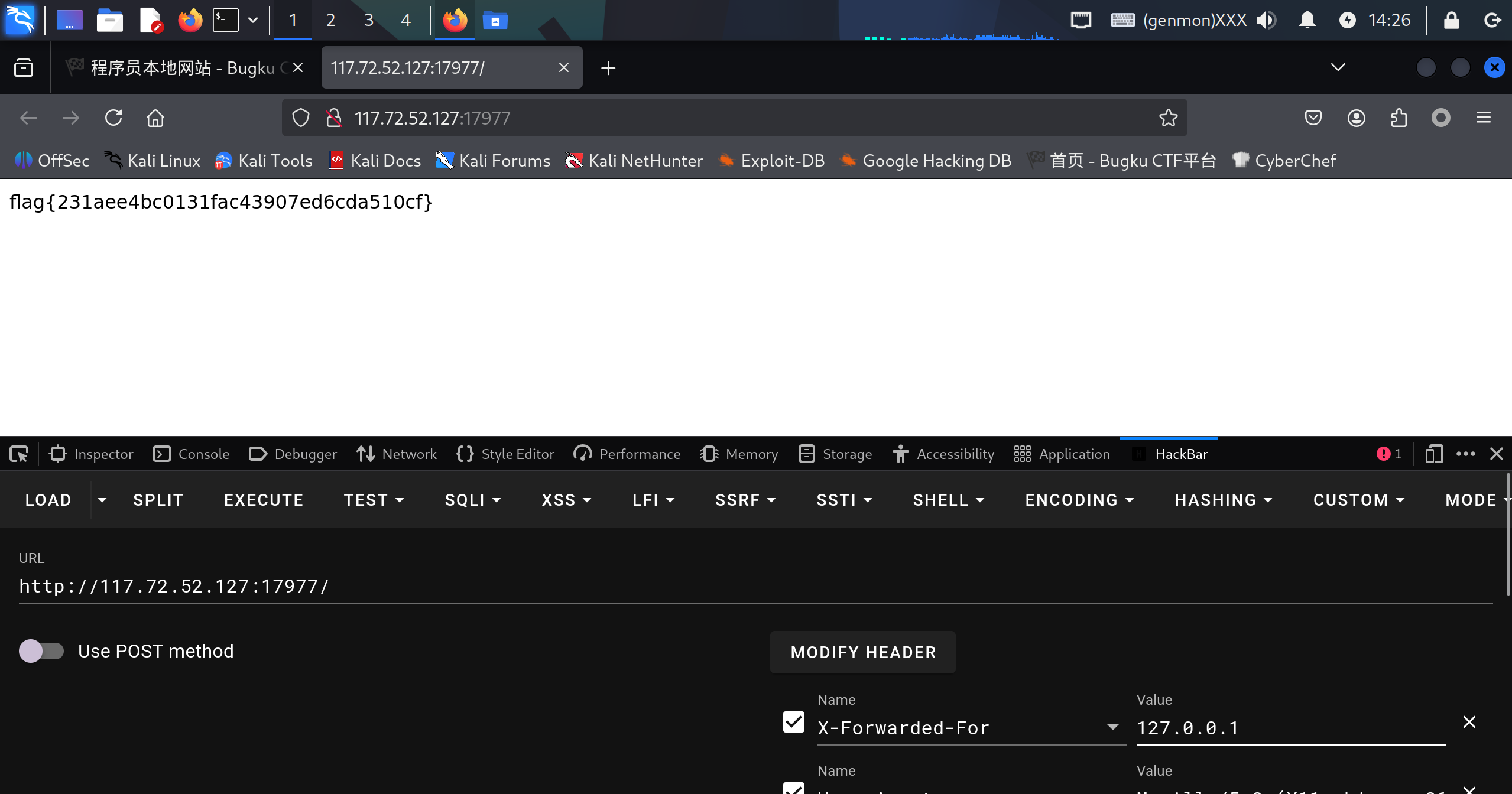1512x794 pixels.
Task: Switch to the Console devtools tab
Action: coord(191,454)
